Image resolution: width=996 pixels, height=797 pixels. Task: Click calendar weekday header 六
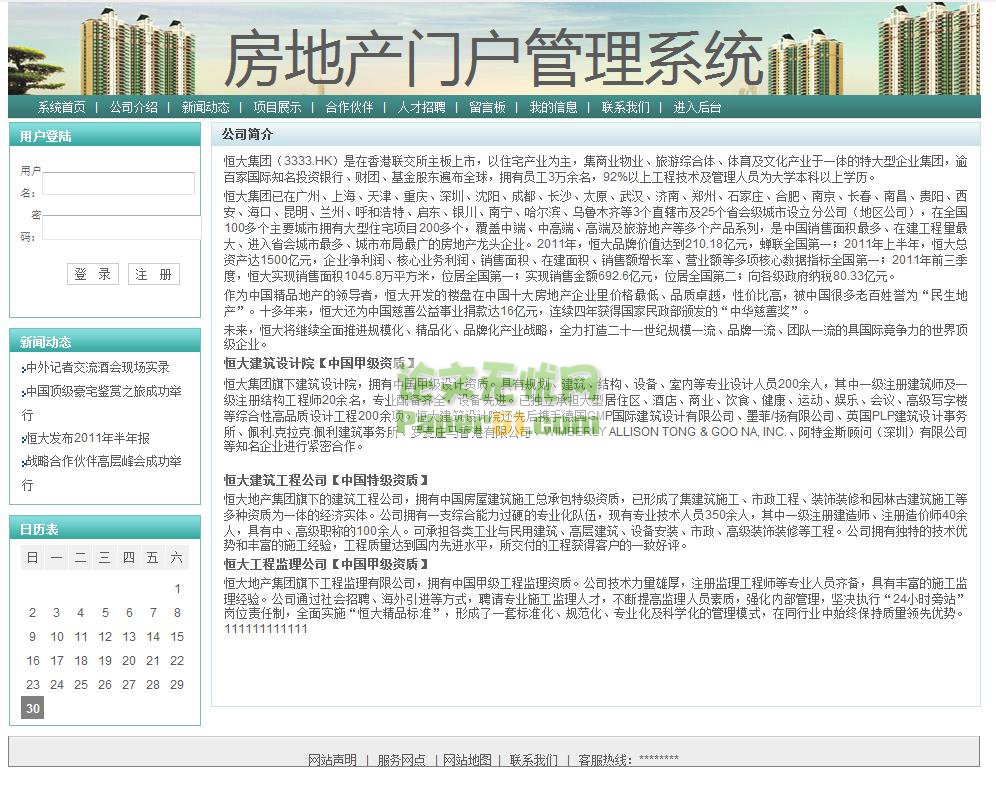click(x=177, y=558)
